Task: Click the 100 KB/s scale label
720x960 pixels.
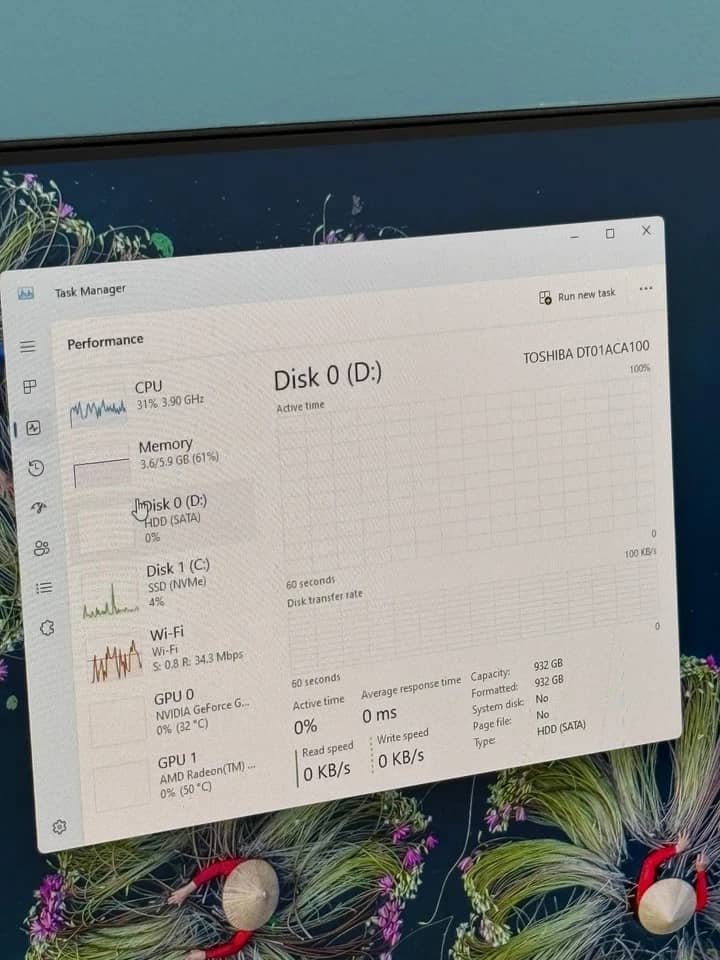Action: (640, 553)
